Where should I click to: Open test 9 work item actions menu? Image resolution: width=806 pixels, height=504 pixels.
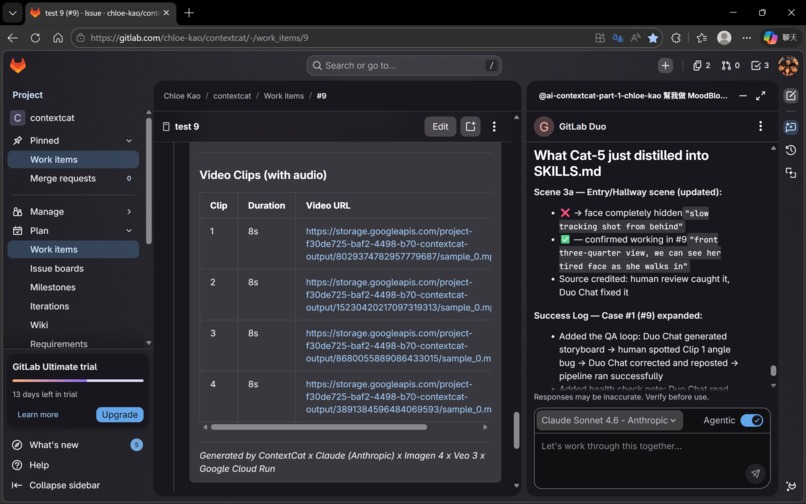click(x=494, y=127)
